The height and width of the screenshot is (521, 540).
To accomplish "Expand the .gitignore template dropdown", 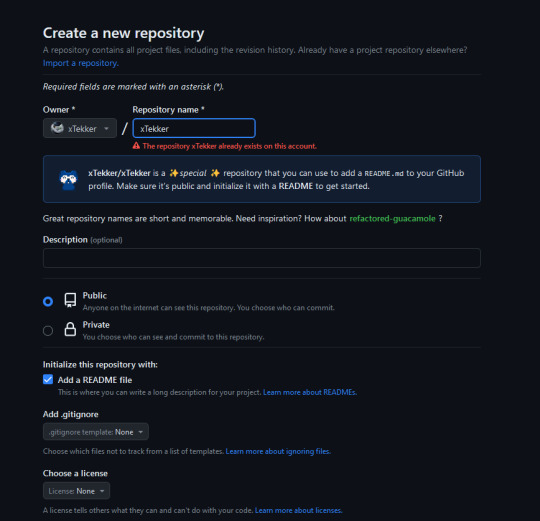I will pyautogui.click(x=96, y=432).
